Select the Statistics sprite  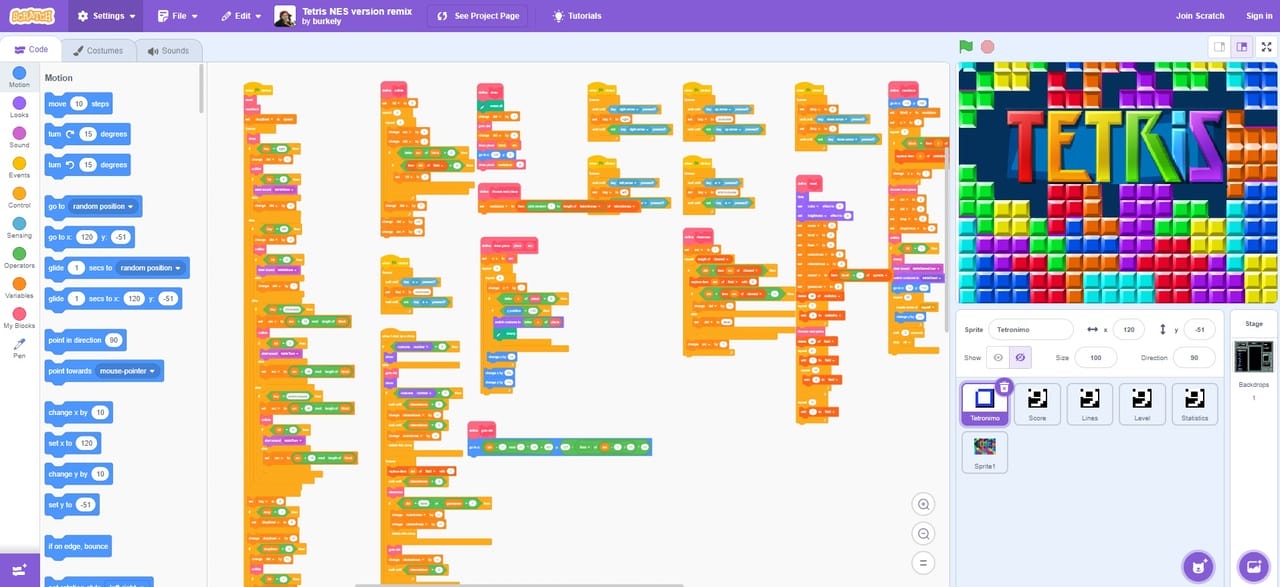pyautogui.click(x=1195, y=404)
